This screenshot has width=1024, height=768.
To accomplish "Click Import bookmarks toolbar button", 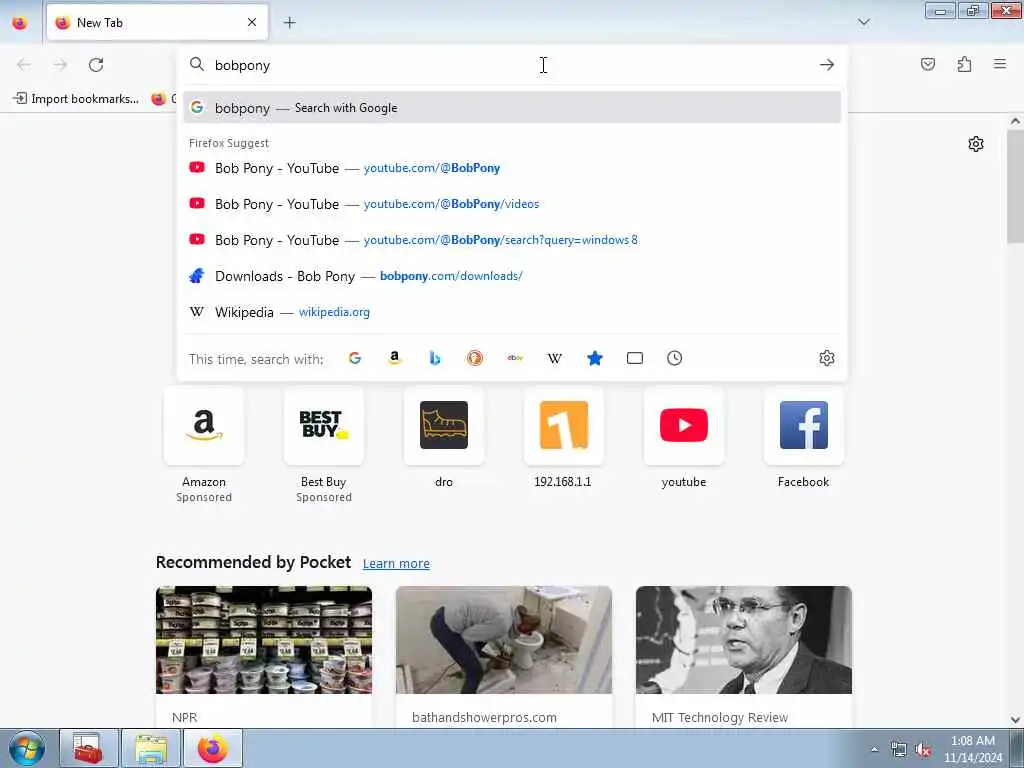I will click(76, 99).
